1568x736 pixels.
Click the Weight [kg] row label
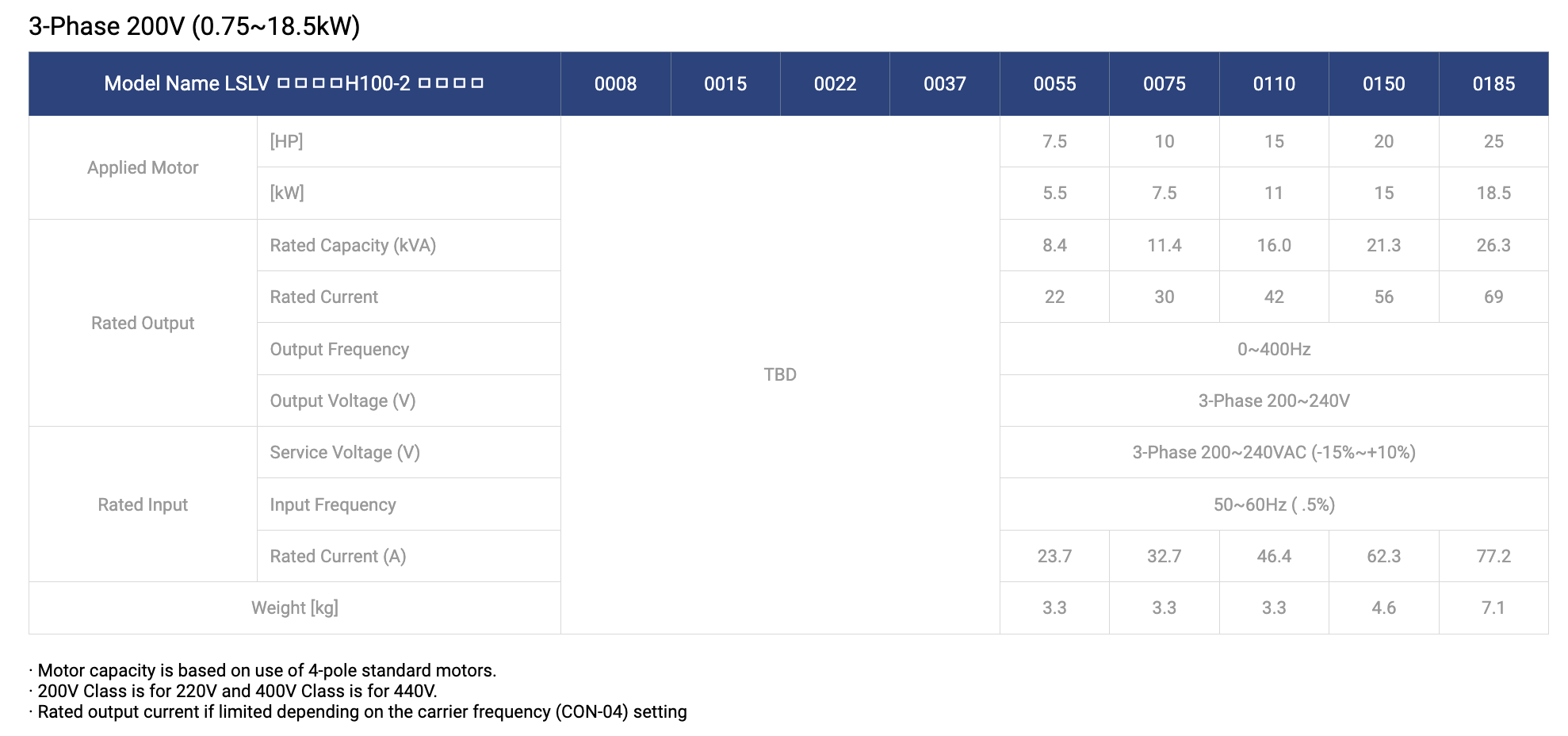pyautogui.click(x=294, y=608)
